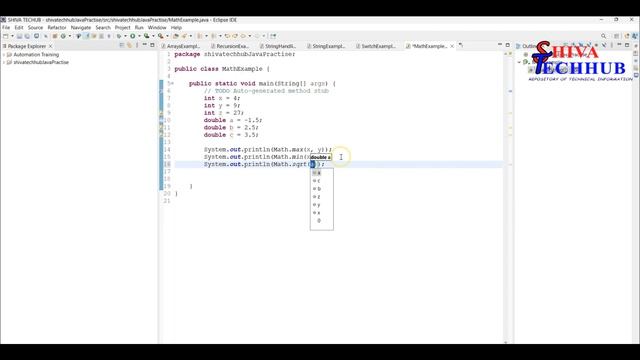Open the Window menu
Image resolution: width=640 pixels, height=360 pixels.
(157, 28)
